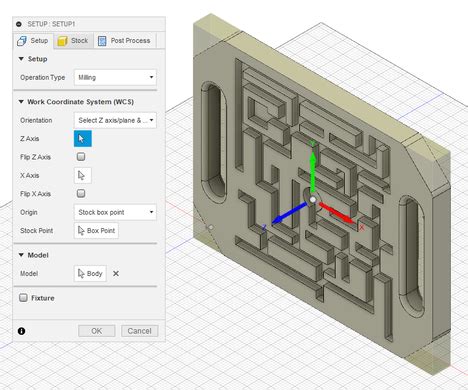Screen dimensions: 468x390
Task: Open the Orientation dropdown
Action: tap(115, 120)
